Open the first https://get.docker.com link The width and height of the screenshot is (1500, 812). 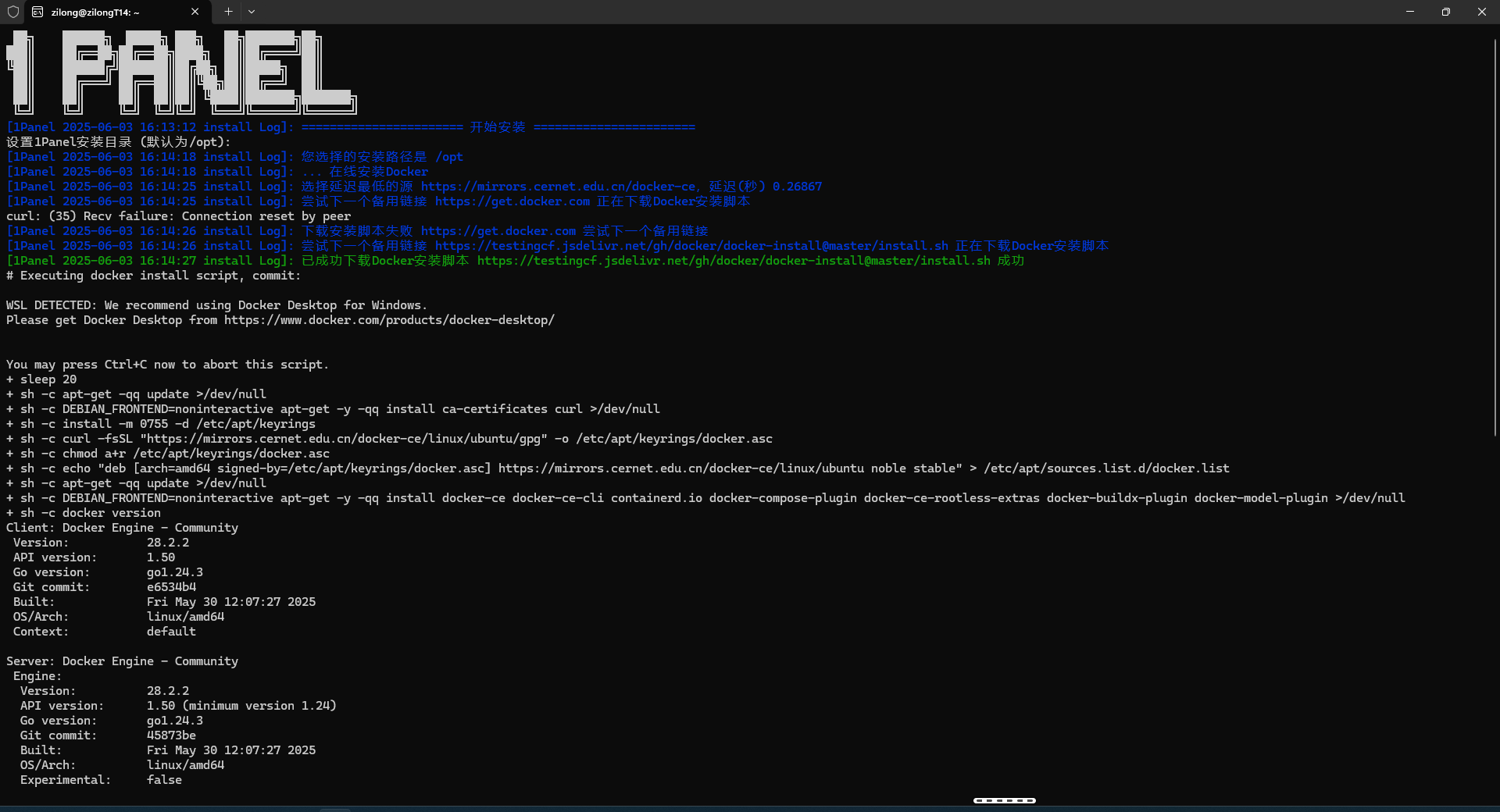click(512, 201)
